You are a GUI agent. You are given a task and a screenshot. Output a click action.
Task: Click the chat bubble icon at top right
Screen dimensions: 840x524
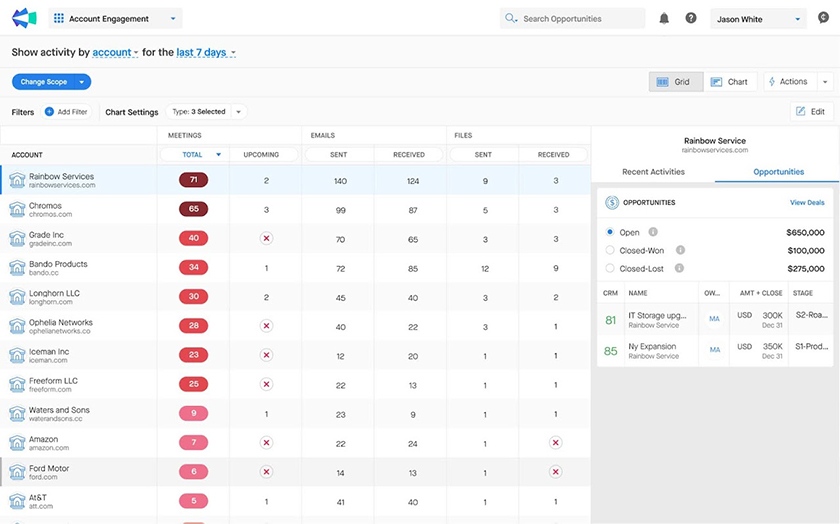(x=823, y=18)
